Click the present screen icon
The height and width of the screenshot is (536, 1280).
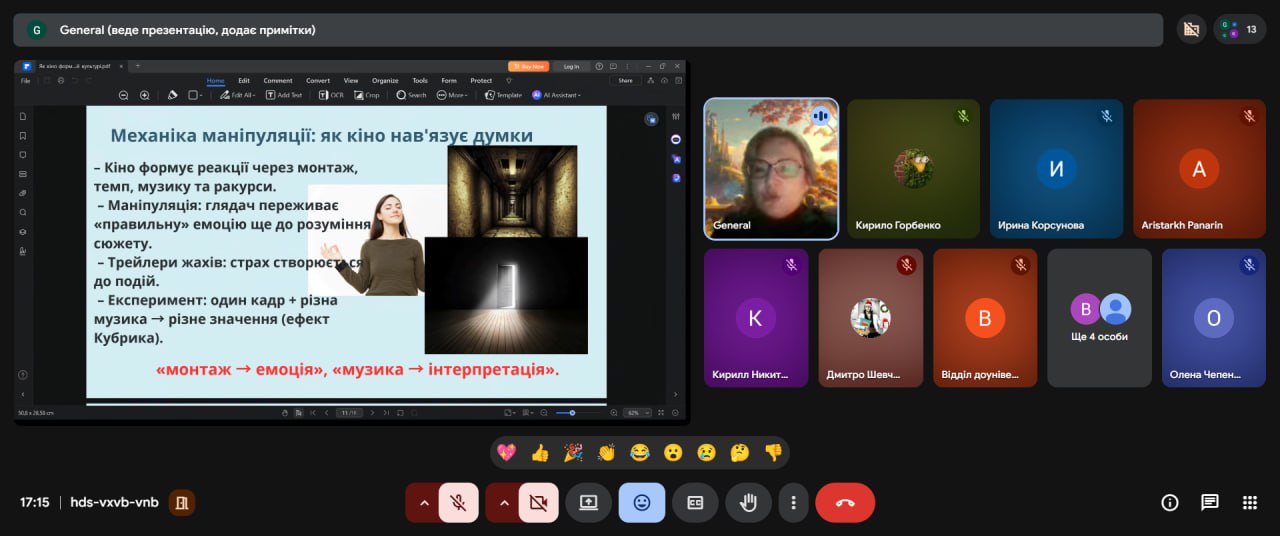588,503
